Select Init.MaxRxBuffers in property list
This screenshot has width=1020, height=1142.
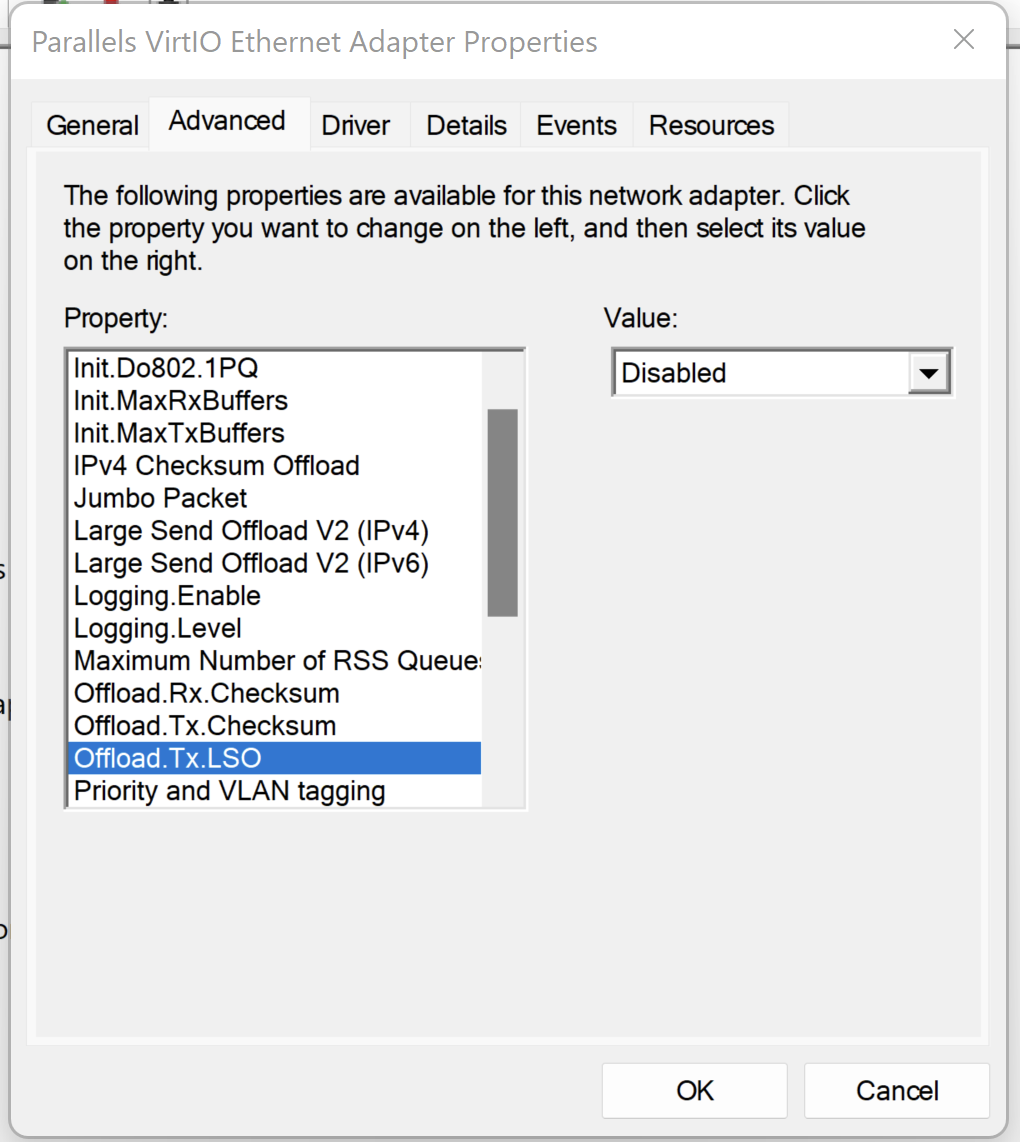point(181,401)
